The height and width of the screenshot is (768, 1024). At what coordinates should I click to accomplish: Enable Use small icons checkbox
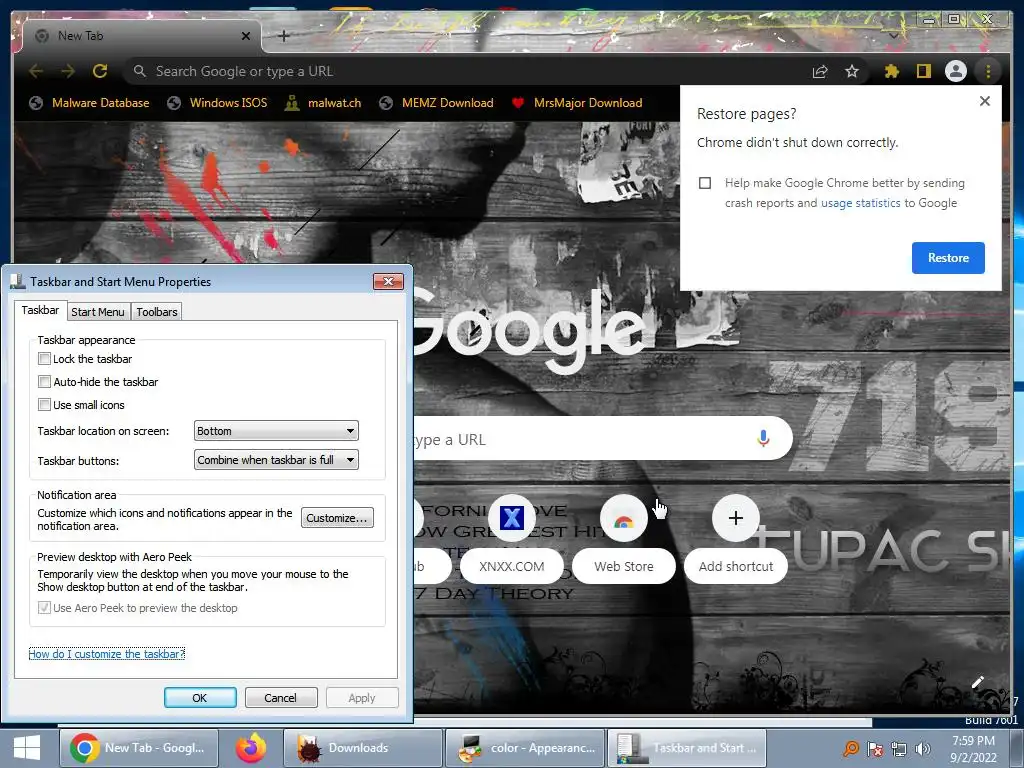(44, 404)
